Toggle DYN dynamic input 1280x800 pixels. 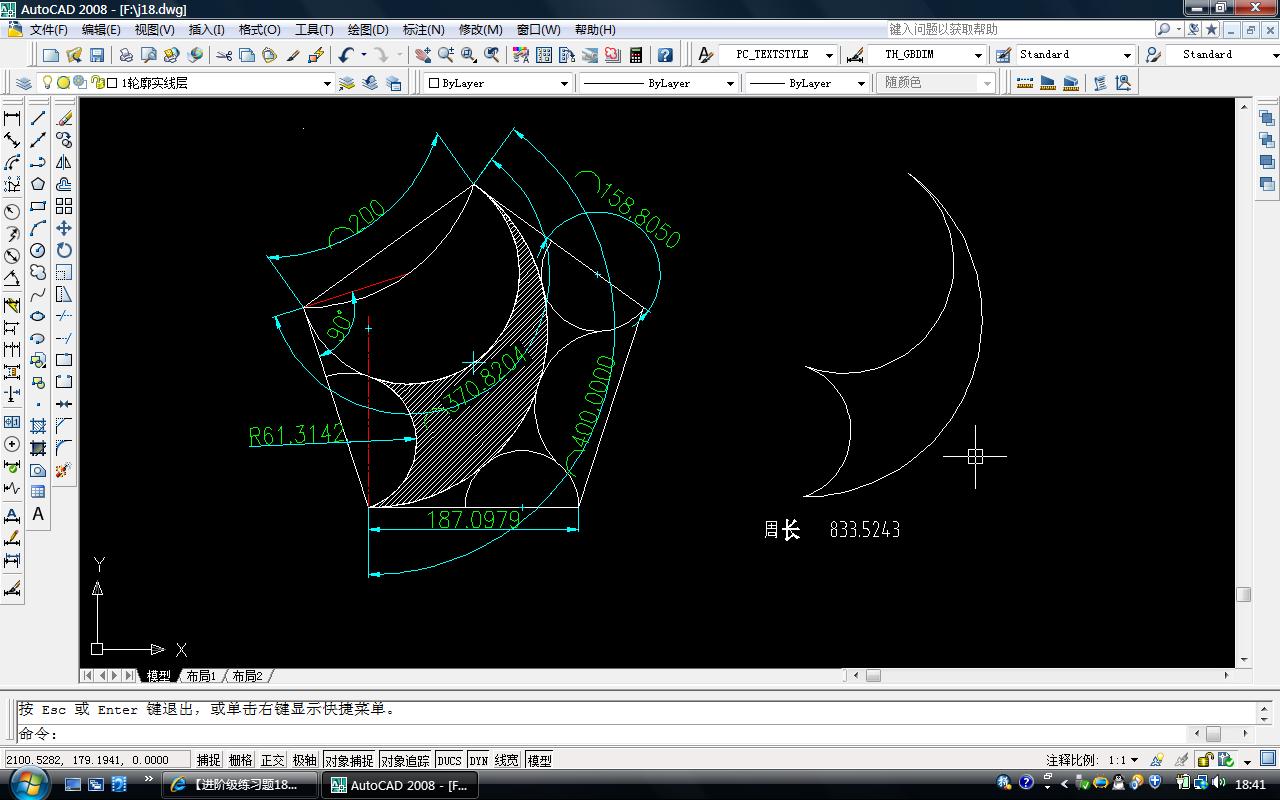click(x=479, y=760)
